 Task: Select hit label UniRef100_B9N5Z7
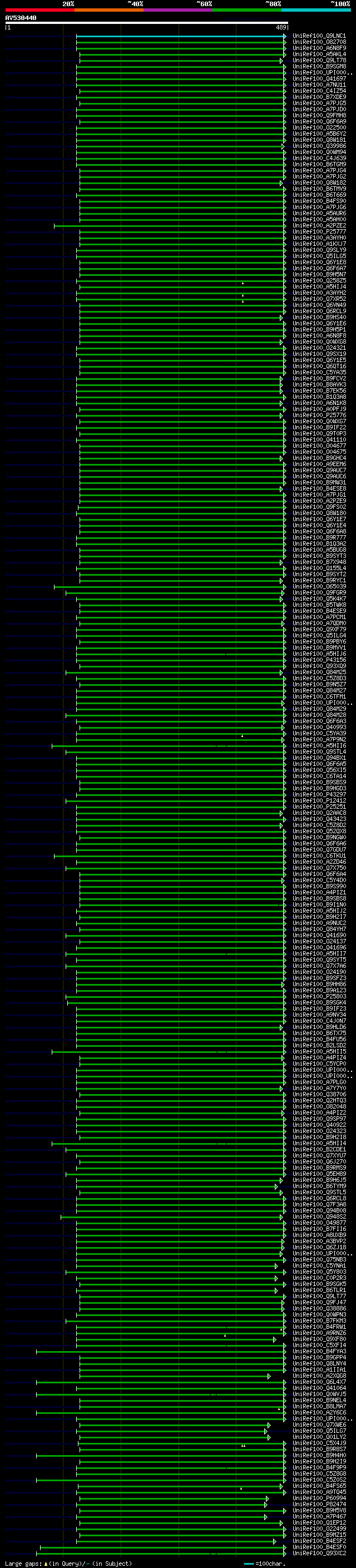(x=319, y=685)
